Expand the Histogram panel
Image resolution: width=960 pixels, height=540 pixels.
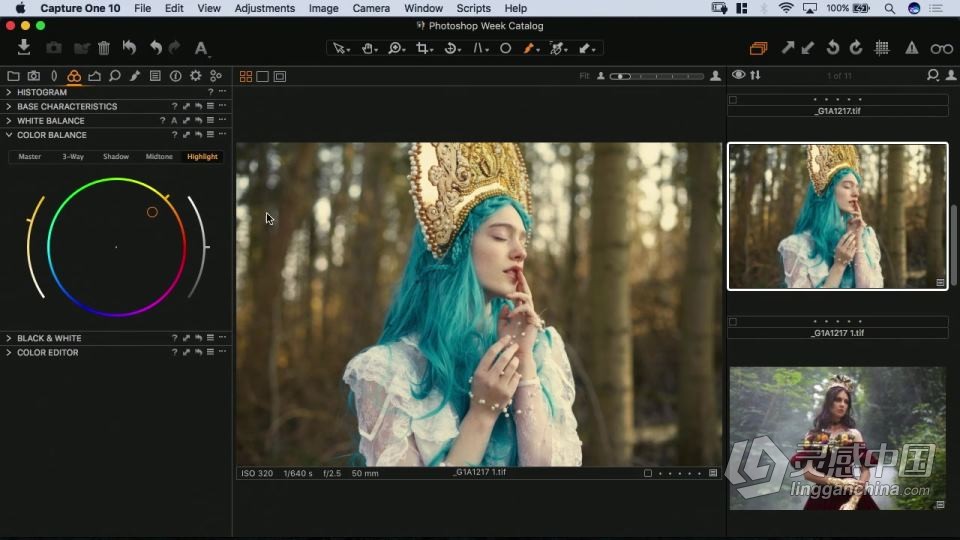[x=9, y=92]
